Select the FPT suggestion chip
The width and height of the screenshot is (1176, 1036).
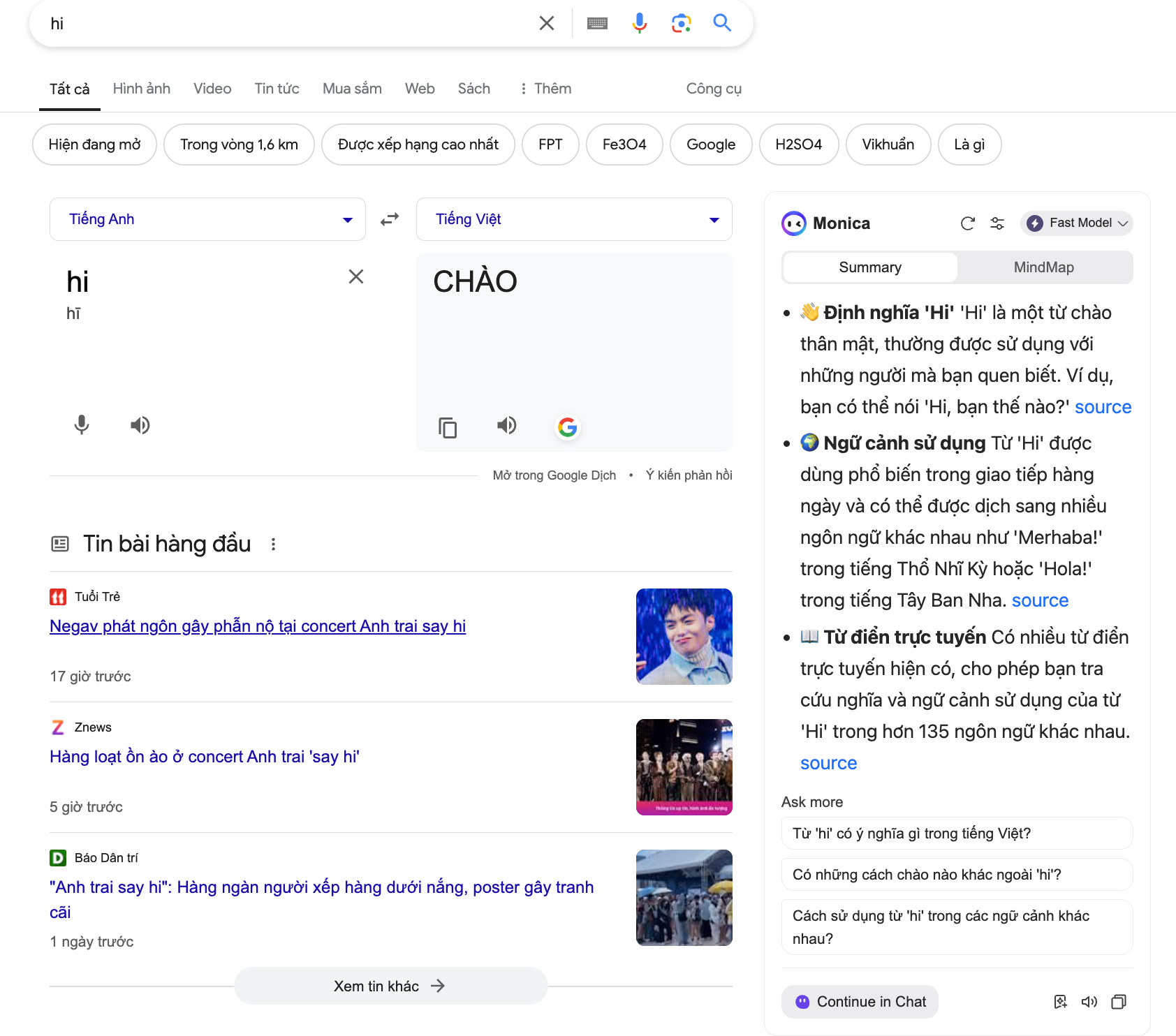pos(550,145)
